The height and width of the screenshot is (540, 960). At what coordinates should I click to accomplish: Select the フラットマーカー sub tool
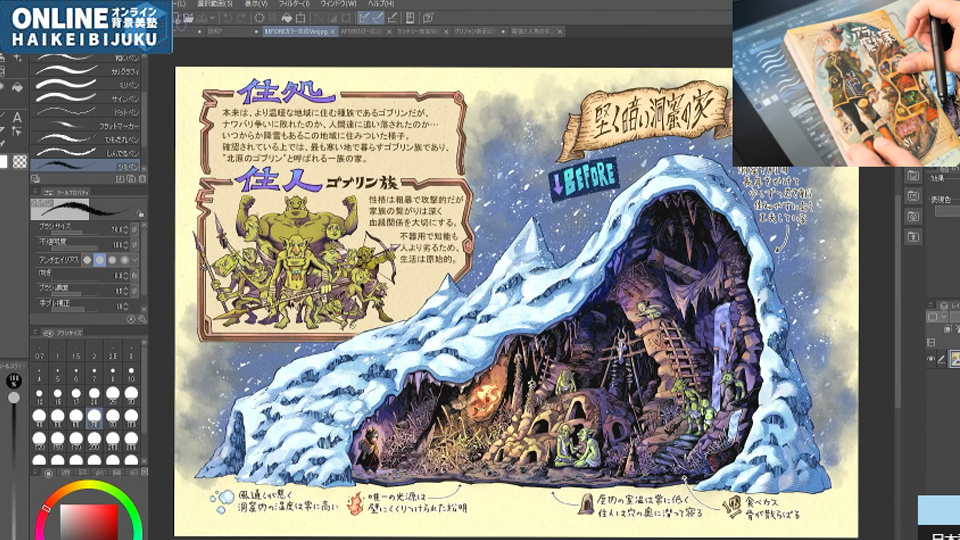85,126
